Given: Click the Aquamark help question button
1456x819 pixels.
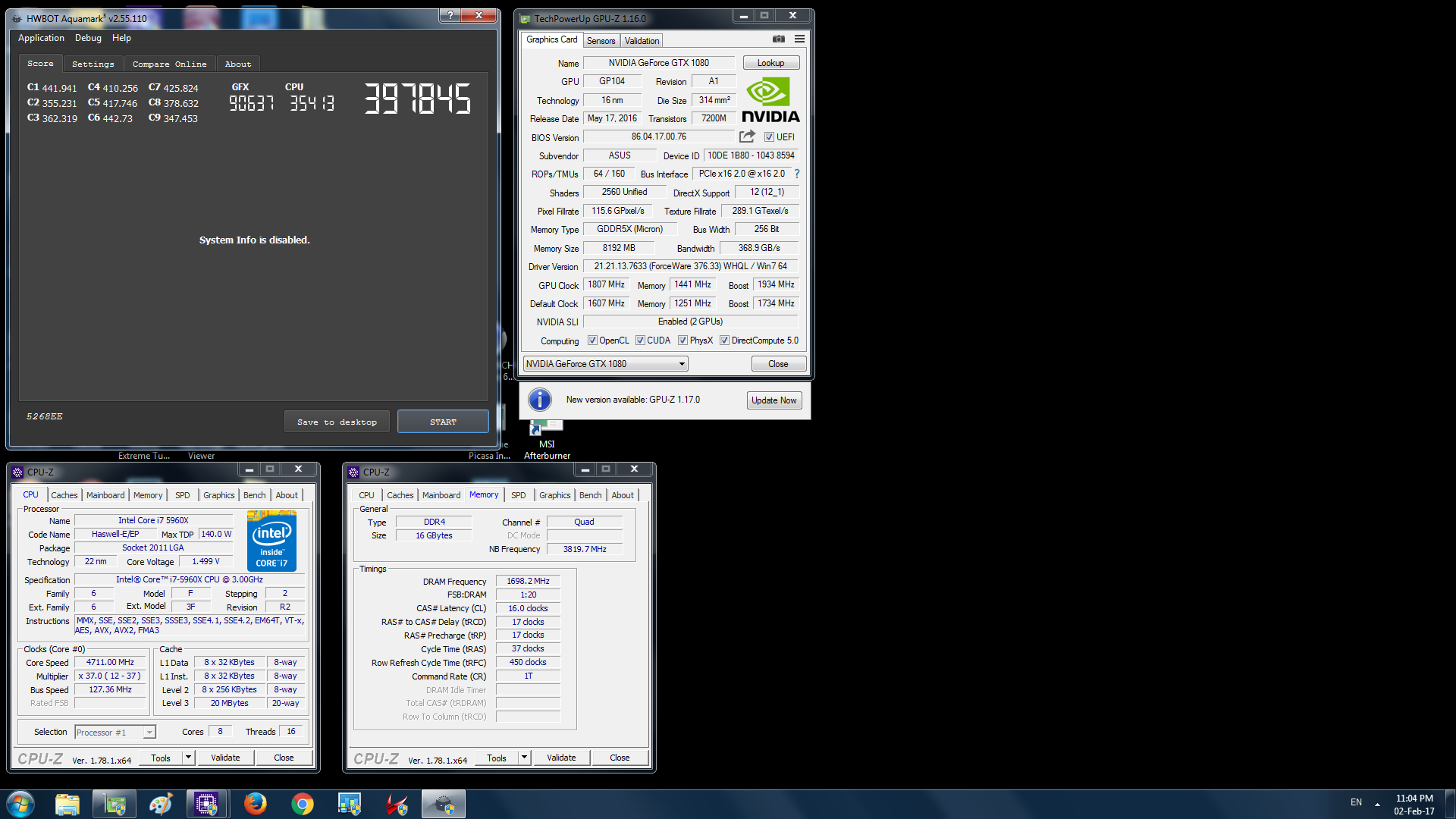Looking at the screenshot, I should tap(450, 15).
